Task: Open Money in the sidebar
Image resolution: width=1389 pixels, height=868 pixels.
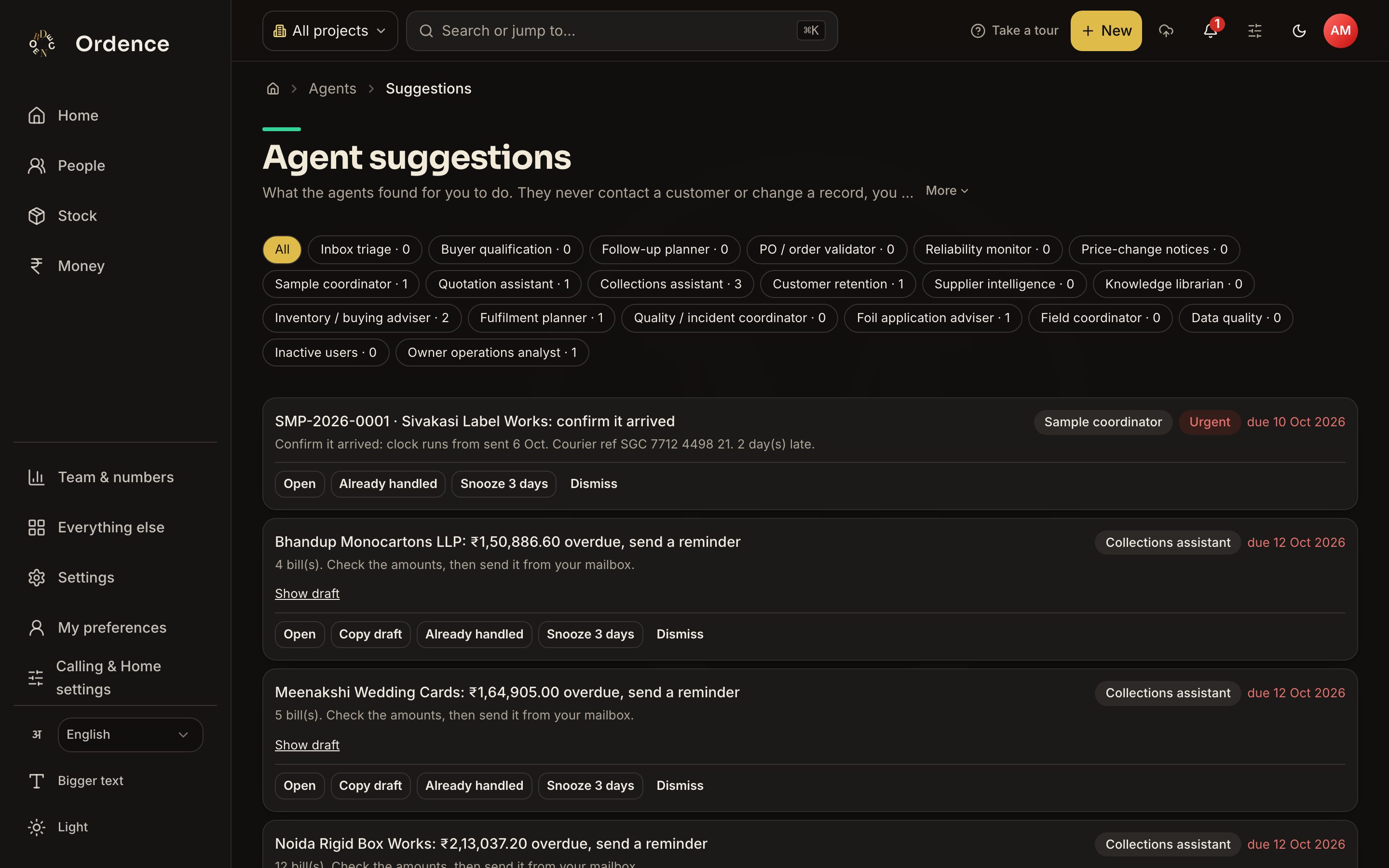Action: click(x=115, y=266)
